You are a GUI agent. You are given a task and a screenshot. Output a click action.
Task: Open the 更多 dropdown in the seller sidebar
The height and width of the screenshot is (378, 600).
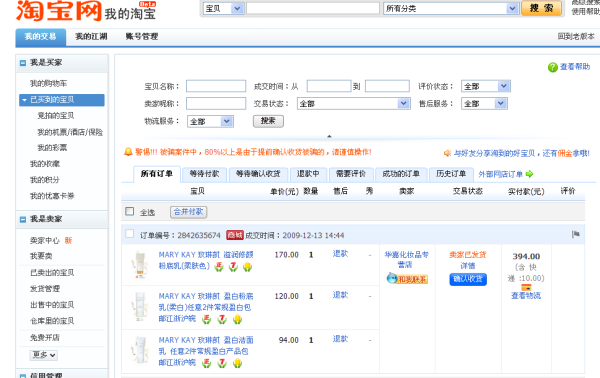point(44,355)
